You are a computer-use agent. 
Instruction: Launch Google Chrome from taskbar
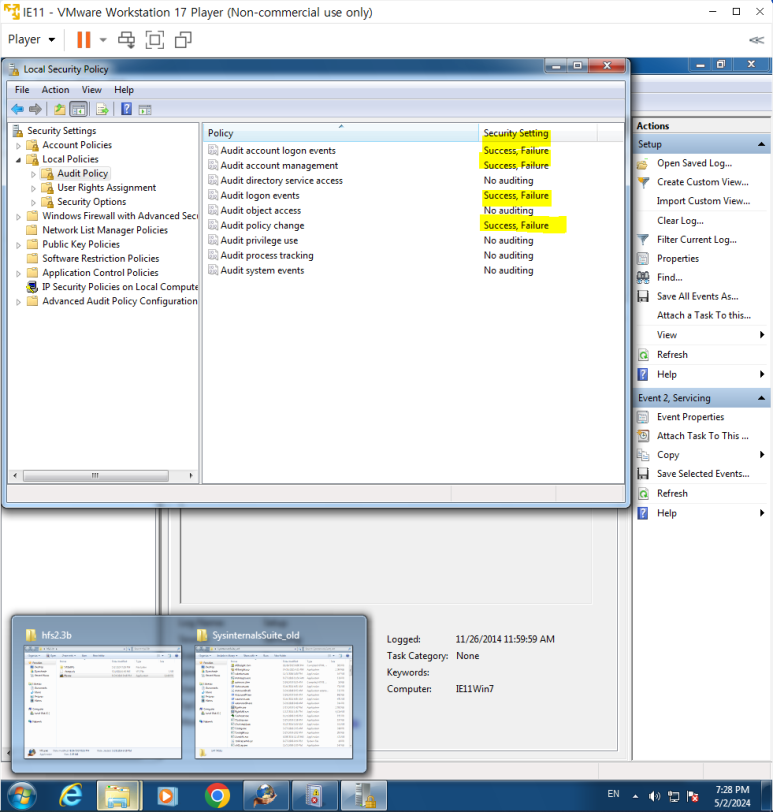(217, 795)
